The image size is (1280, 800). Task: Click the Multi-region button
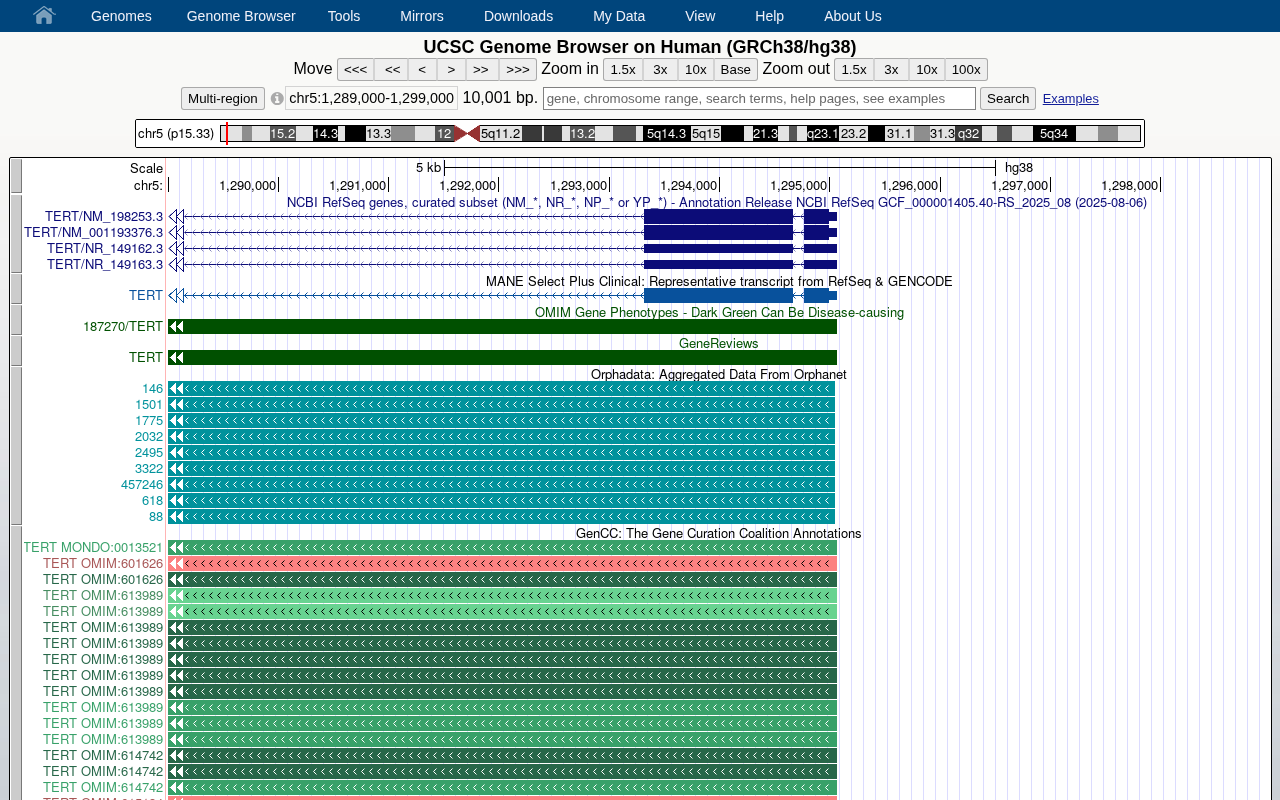[223, 98]
